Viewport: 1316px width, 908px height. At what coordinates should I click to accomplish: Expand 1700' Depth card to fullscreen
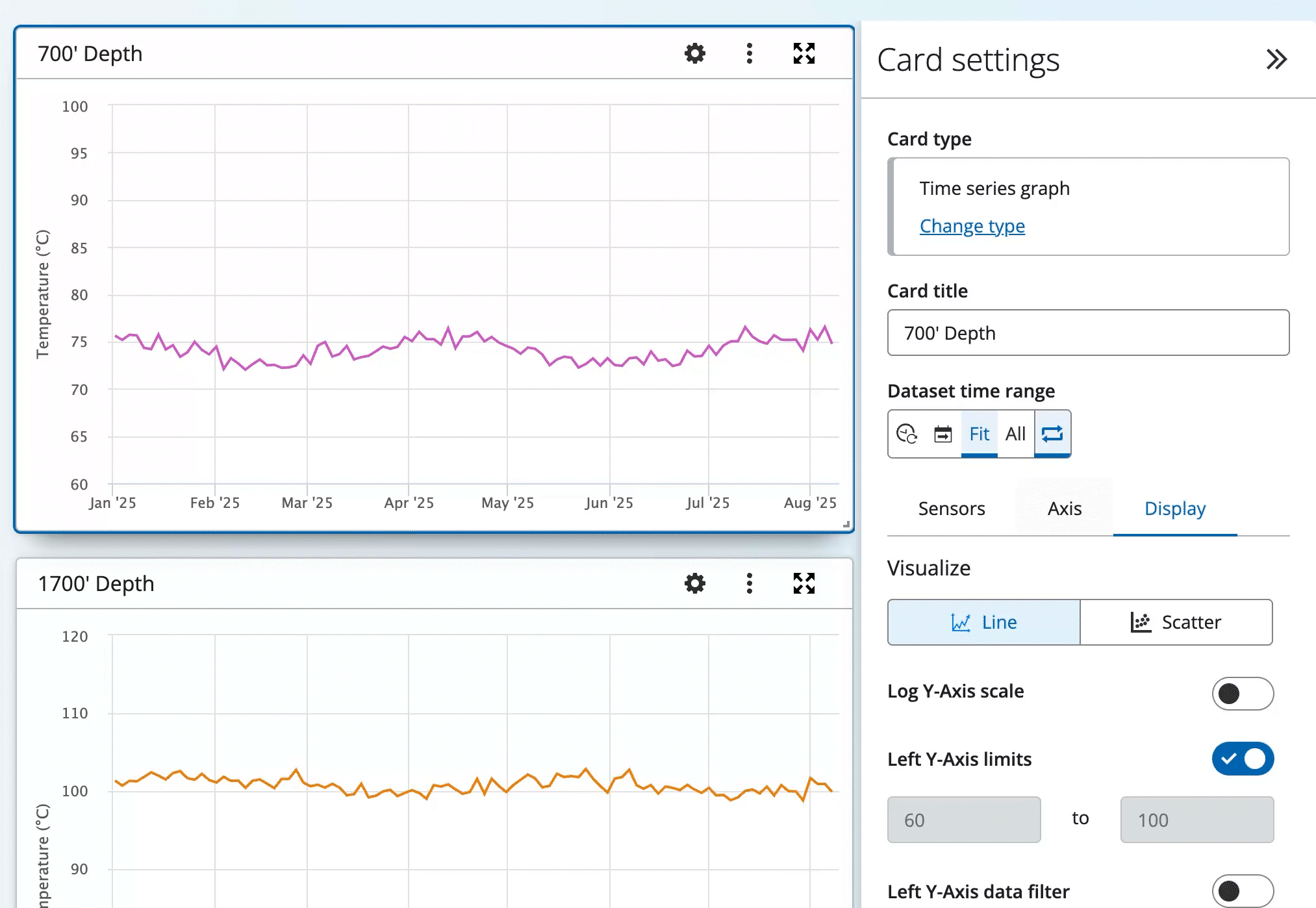804,583
